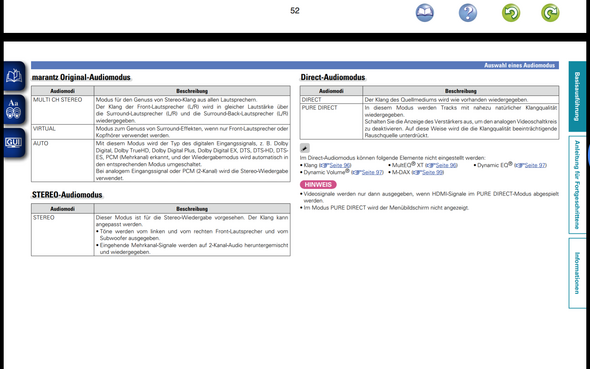
Task: Click the green forward arrow icon
Action: 550,13
